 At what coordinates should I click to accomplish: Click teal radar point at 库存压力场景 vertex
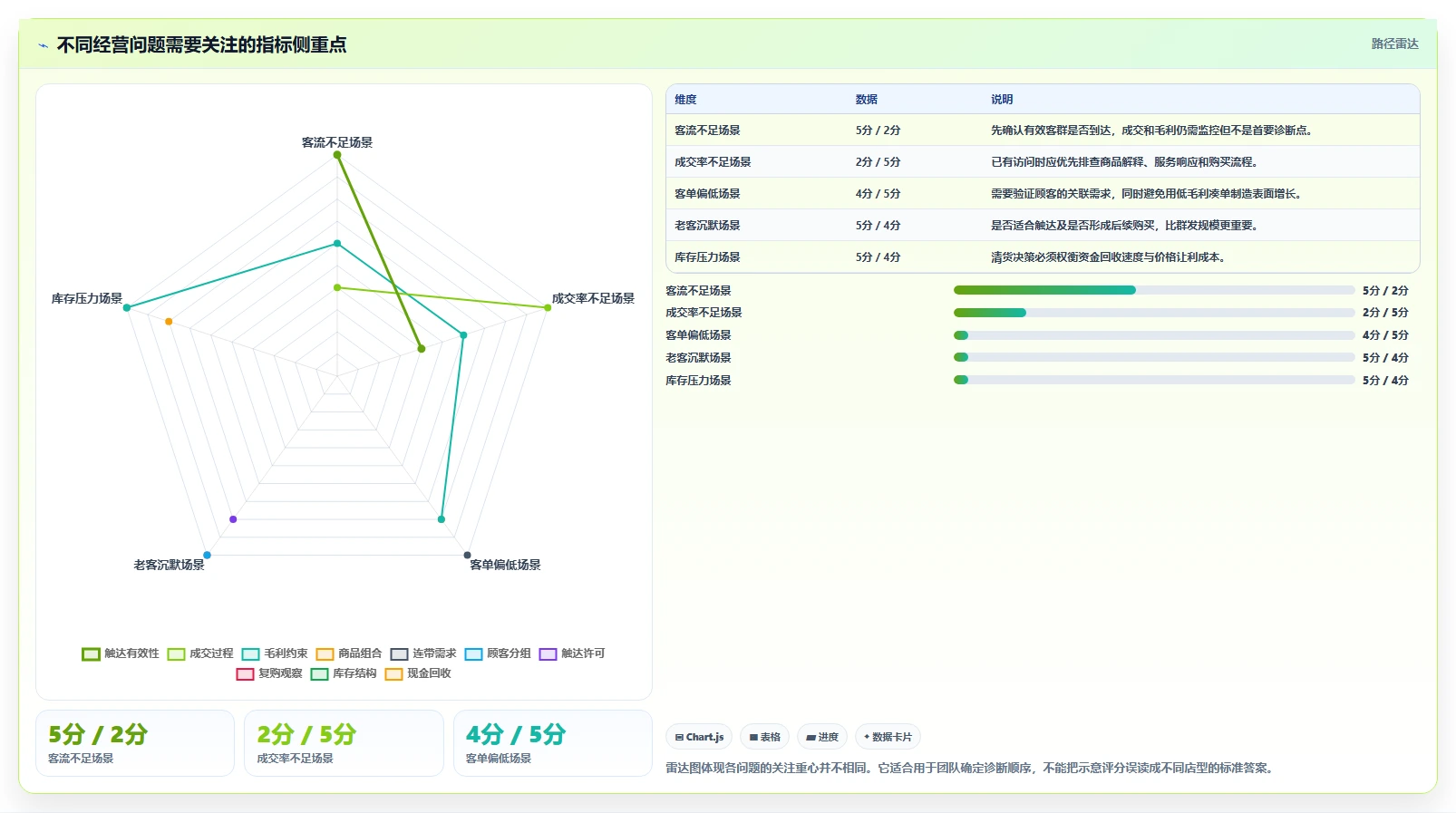(127, 308)
